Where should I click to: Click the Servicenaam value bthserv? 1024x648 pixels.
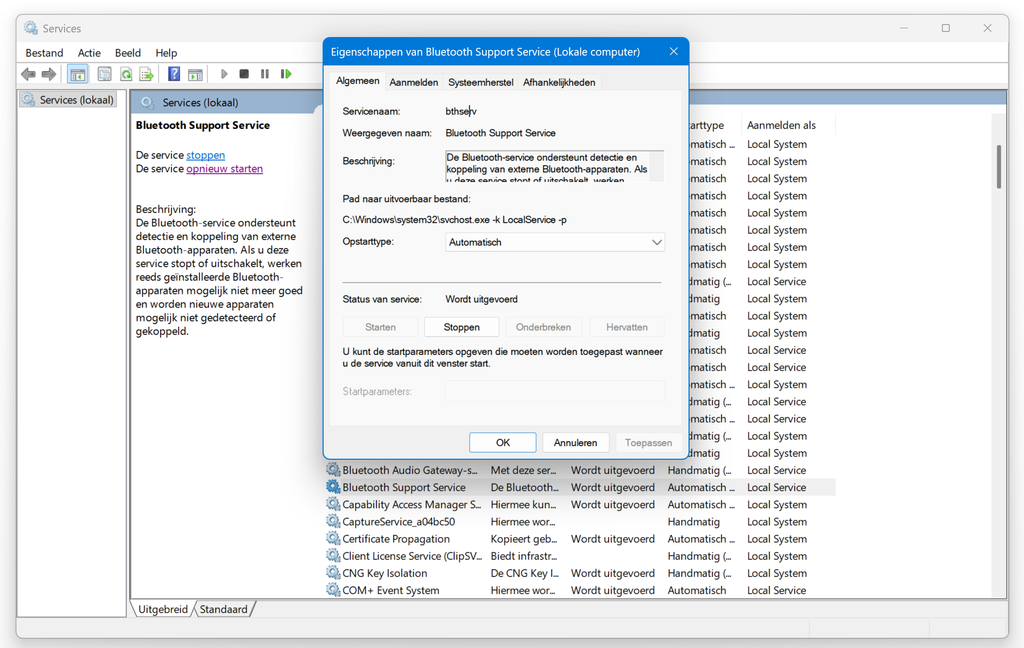[x=461, y=111]
